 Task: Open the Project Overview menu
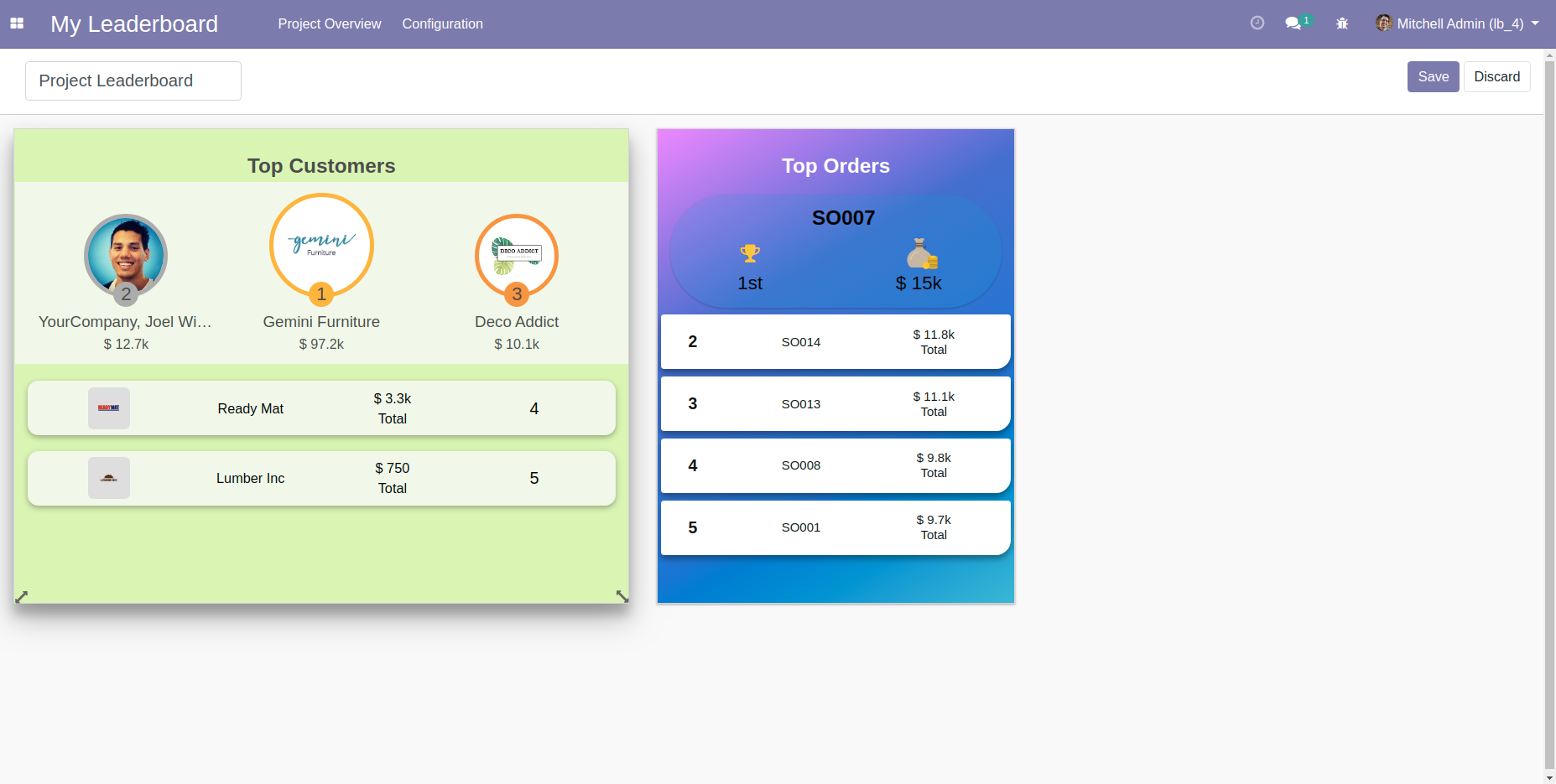pyautogui.click(x=329, y=23)
